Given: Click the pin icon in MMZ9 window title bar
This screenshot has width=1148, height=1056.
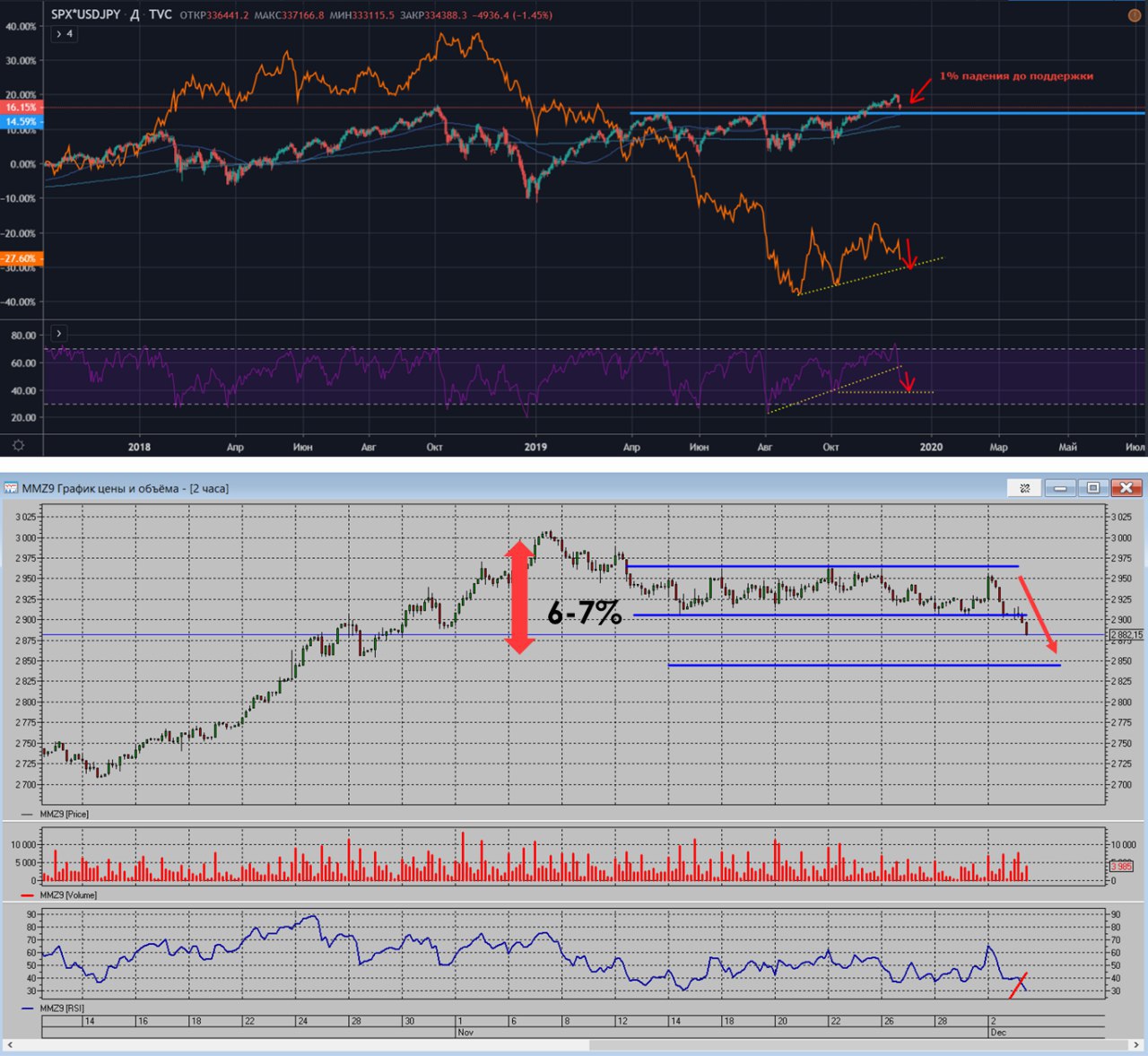Looking at the screenshot, I should [1025, 488].
